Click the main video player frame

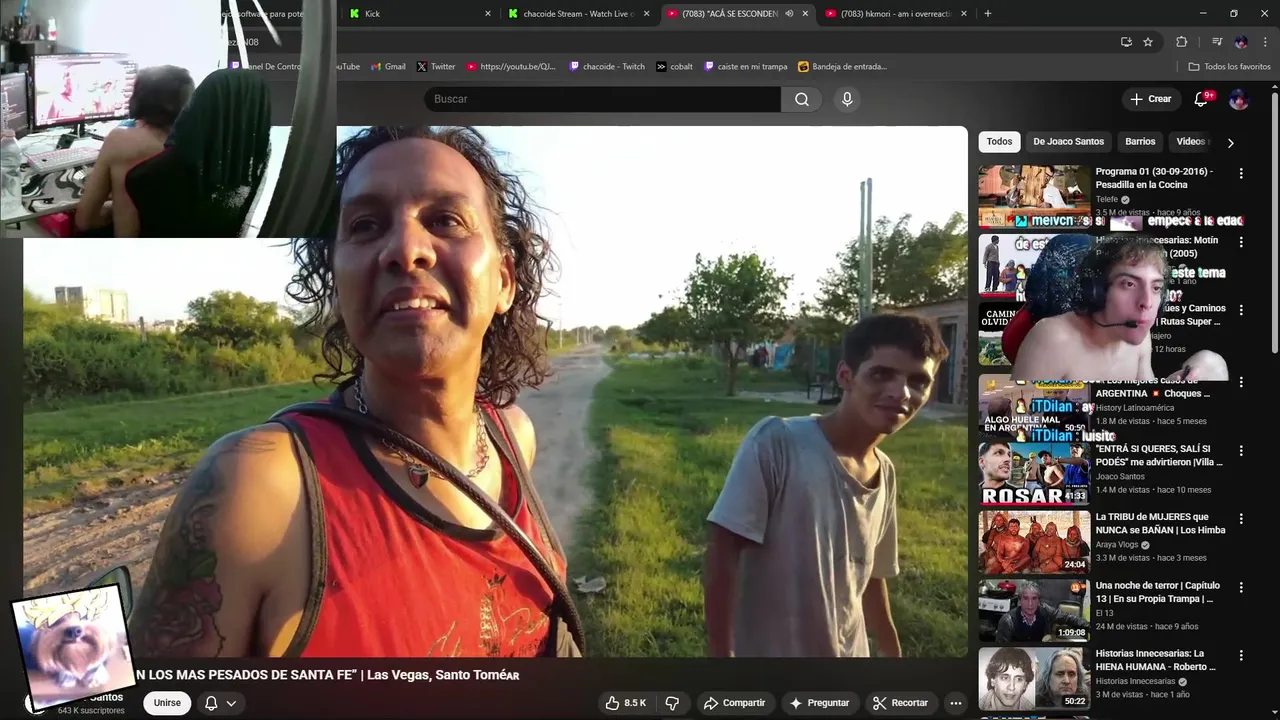[x=496, y=391]
